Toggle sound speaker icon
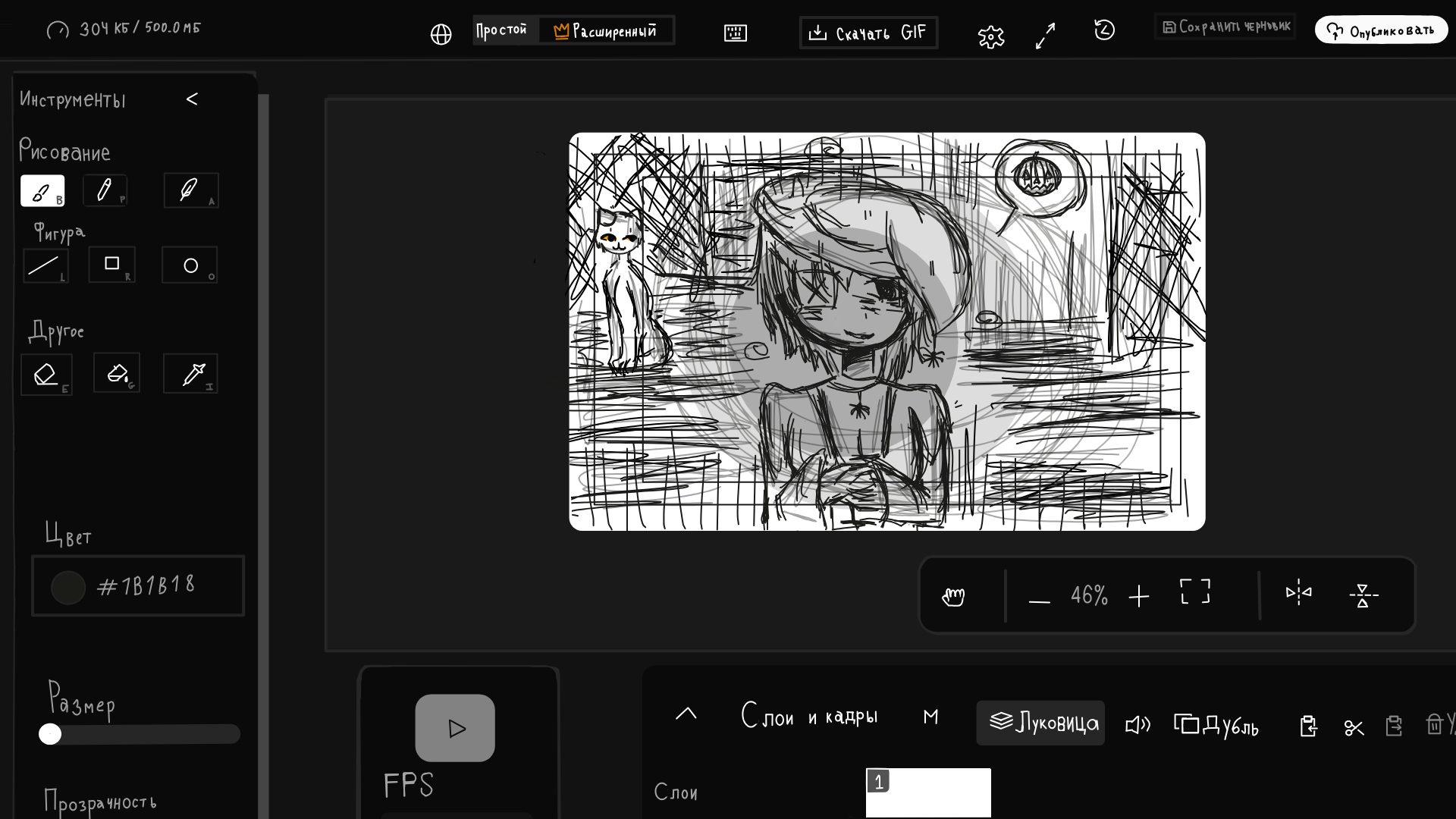Image resolution: width=1456 pixels, height=819 pixels. [x=1137, y=725]
